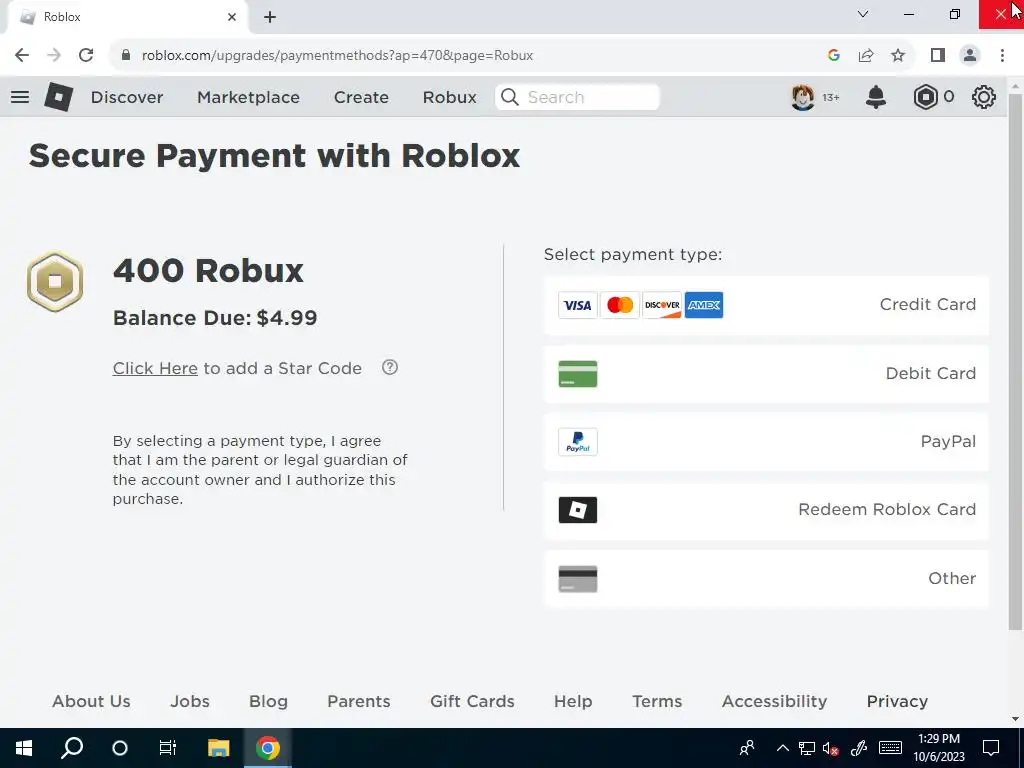Viewport: 1024px width, 768px height.
Task: Focus the Roblox search field
Action: pyautogui.click(x=577, y=97)
